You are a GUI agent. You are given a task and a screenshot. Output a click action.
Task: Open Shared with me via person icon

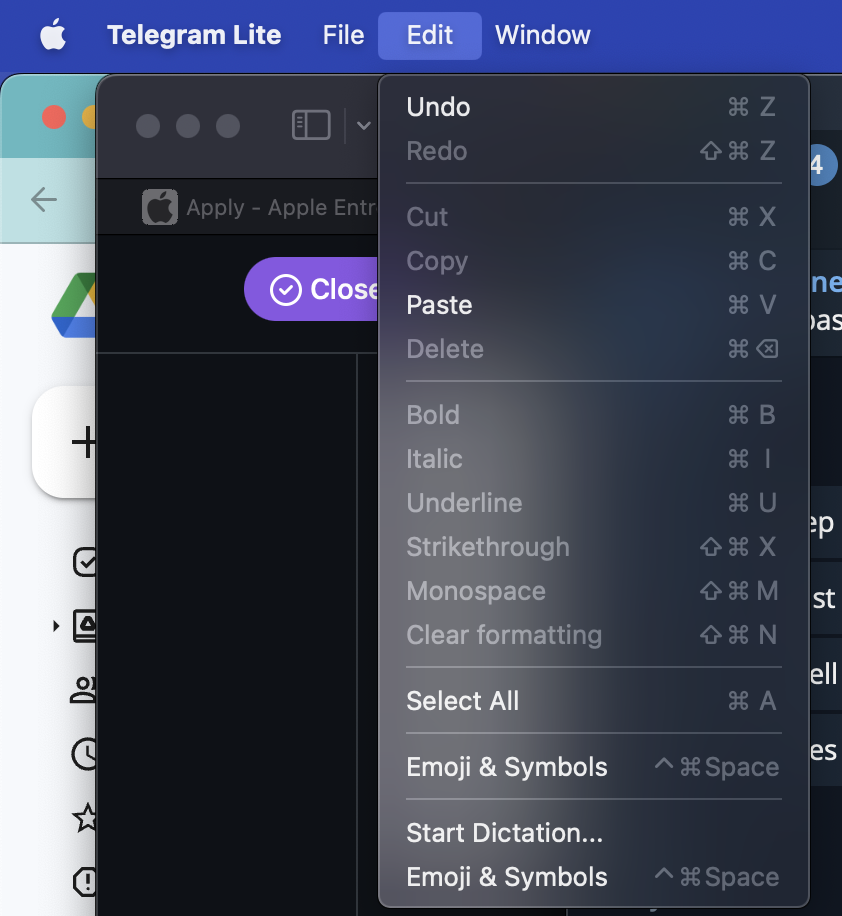point(85,690)
